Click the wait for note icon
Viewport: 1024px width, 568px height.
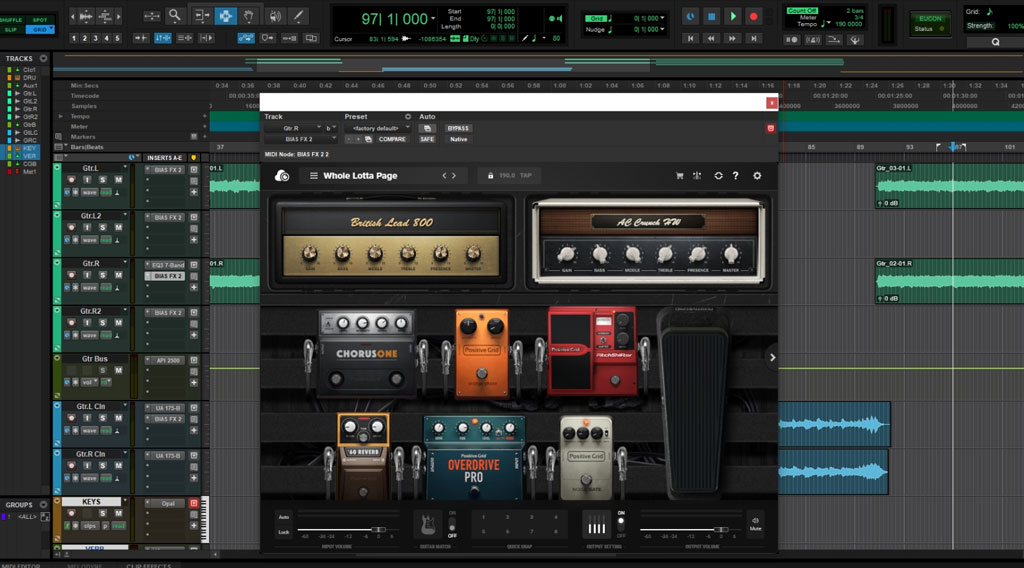[791, 40]
